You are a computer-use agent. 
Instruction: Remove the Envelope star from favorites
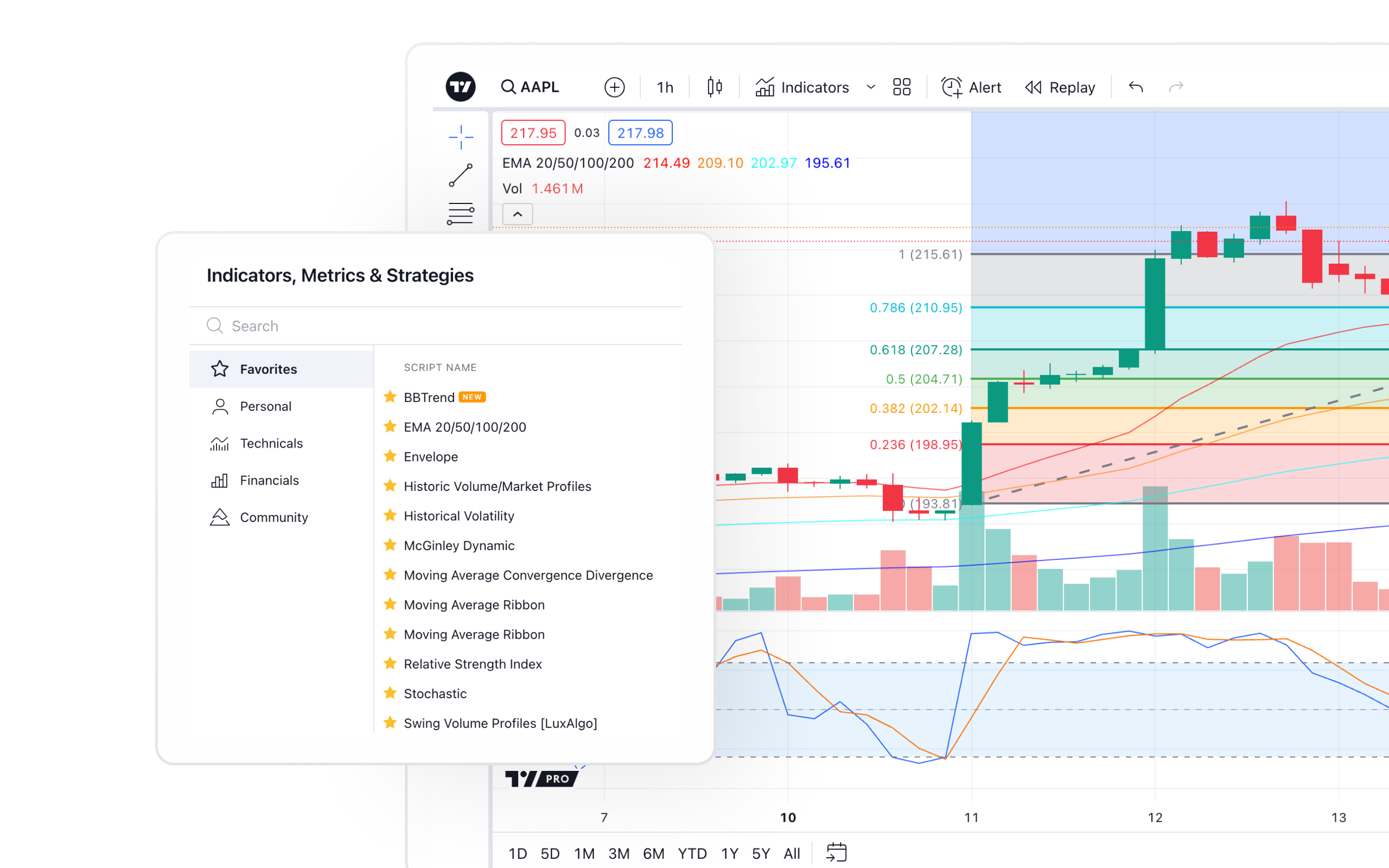390,456
